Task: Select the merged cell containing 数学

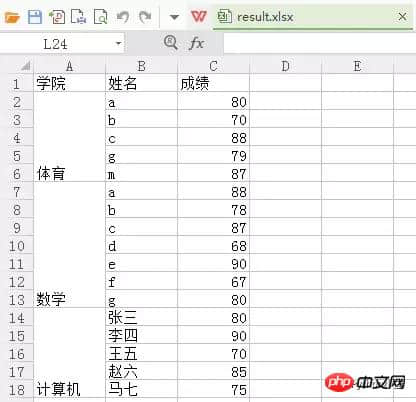Action: point(69,244)
